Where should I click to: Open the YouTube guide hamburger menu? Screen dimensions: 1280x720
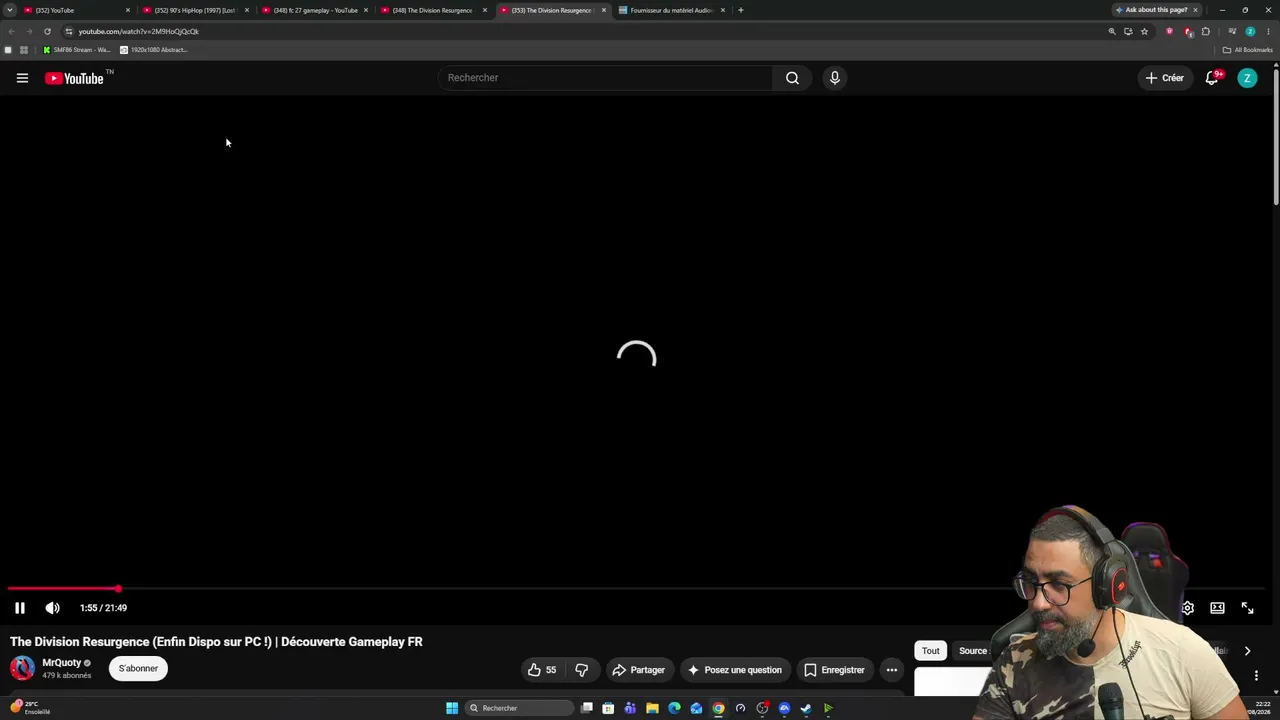(22, 78)
